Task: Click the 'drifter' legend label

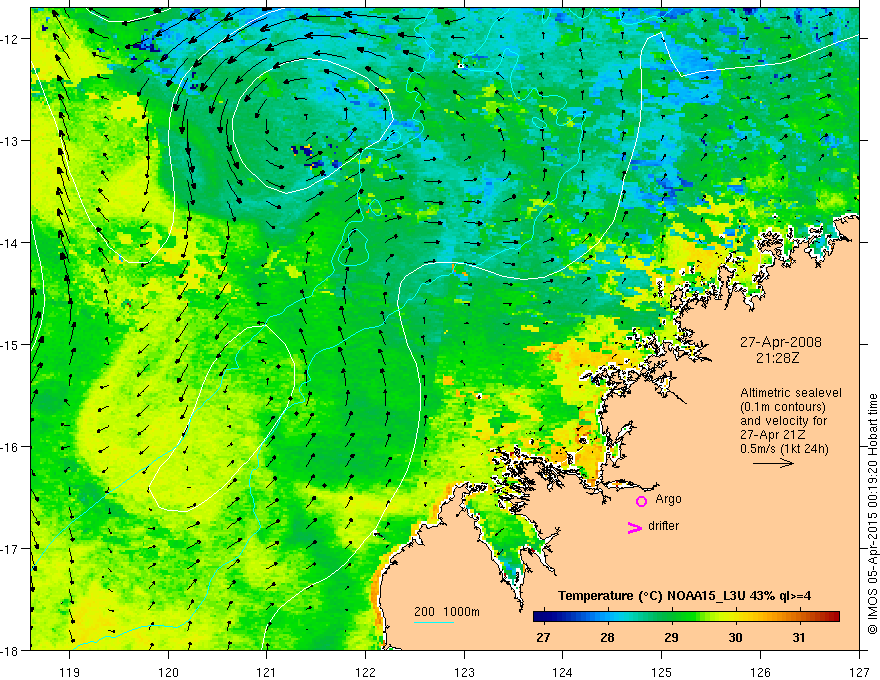Action: 663,526
